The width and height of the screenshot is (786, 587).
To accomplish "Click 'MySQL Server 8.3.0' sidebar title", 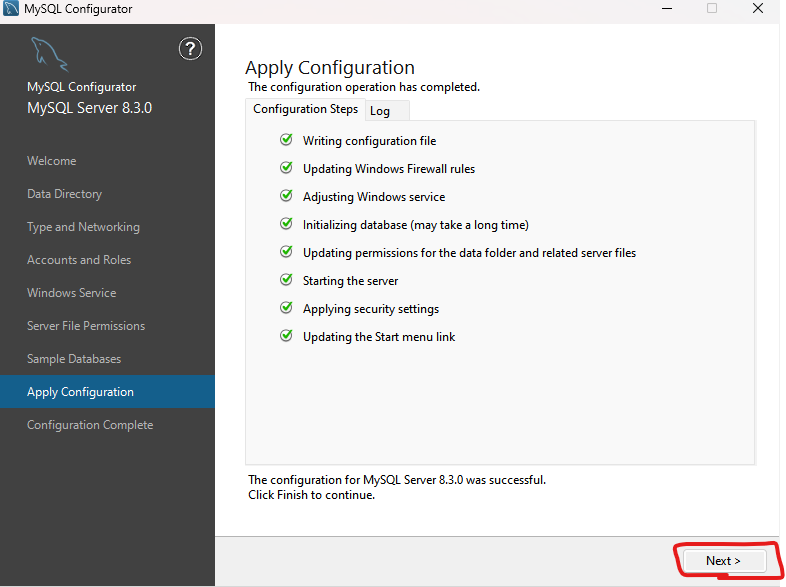I will (89, 108).
